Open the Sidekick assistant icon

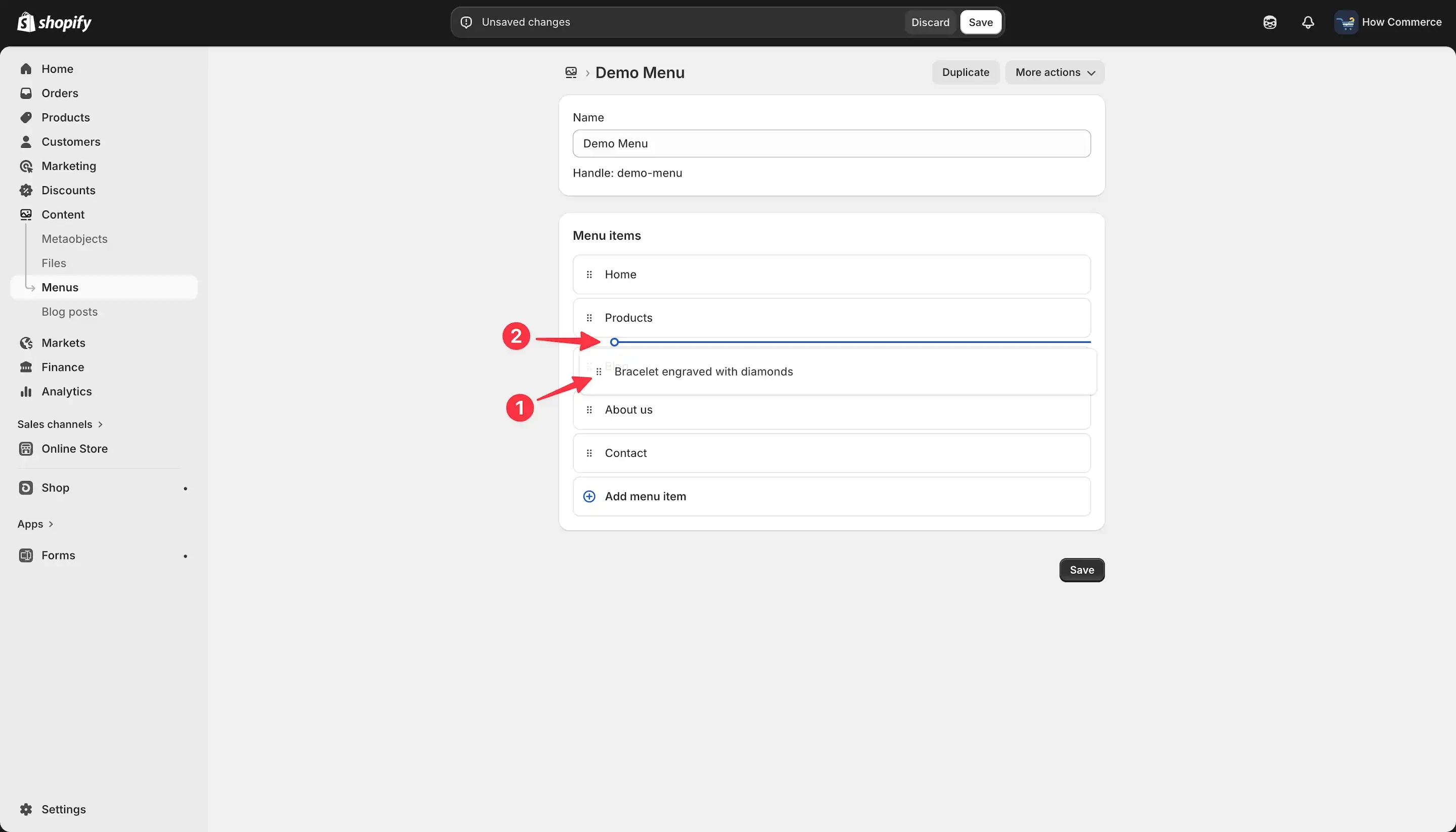point(1269,22)
